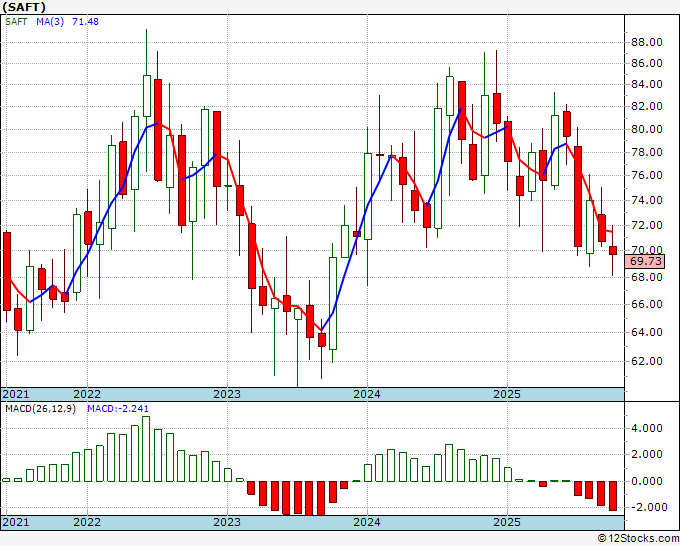
Task: Click 2025 on the MACD panel timeline
Action: click(507, 523)
